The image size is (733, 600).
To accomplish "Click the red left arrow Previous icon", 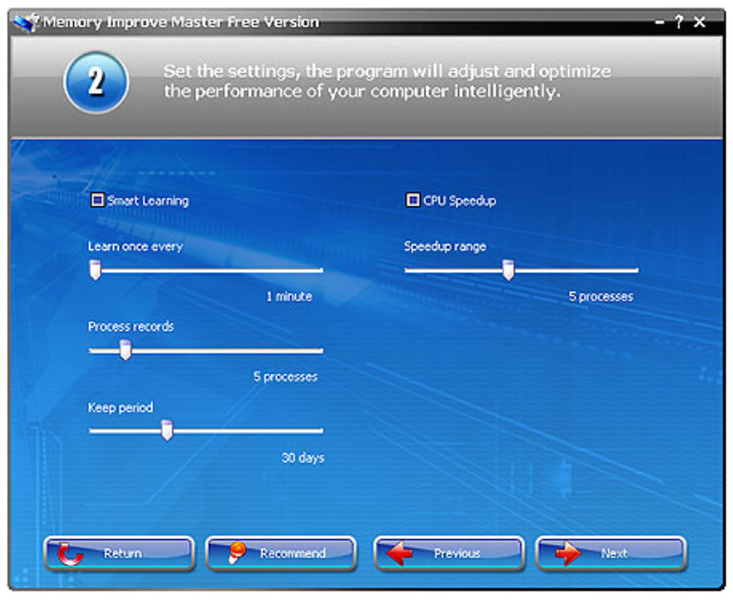I will pyautogui.click(x=400, y=554).
